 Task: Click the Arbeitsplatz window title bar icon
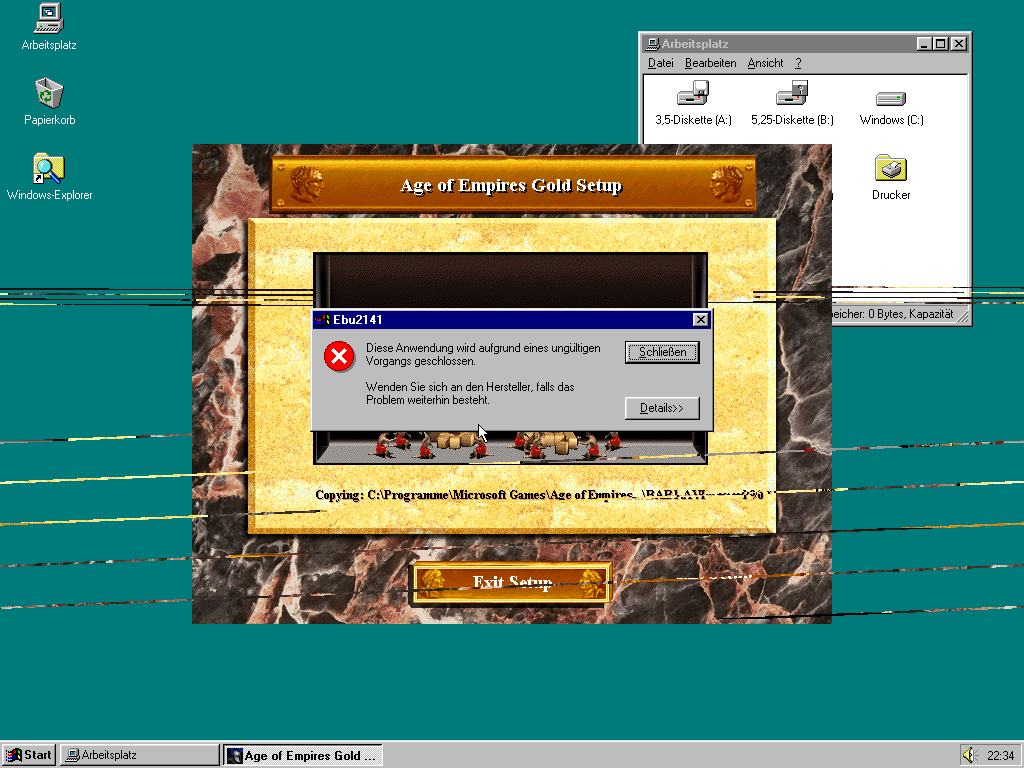(x=652, y=44)
